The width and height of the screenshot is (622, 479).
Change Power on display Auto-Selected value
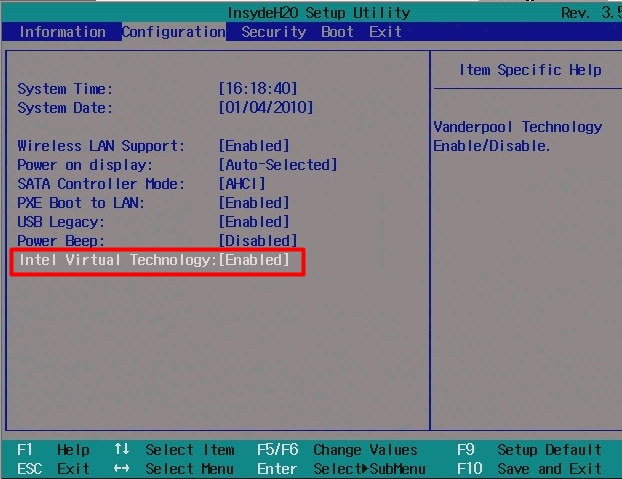[x=278, y=165]
